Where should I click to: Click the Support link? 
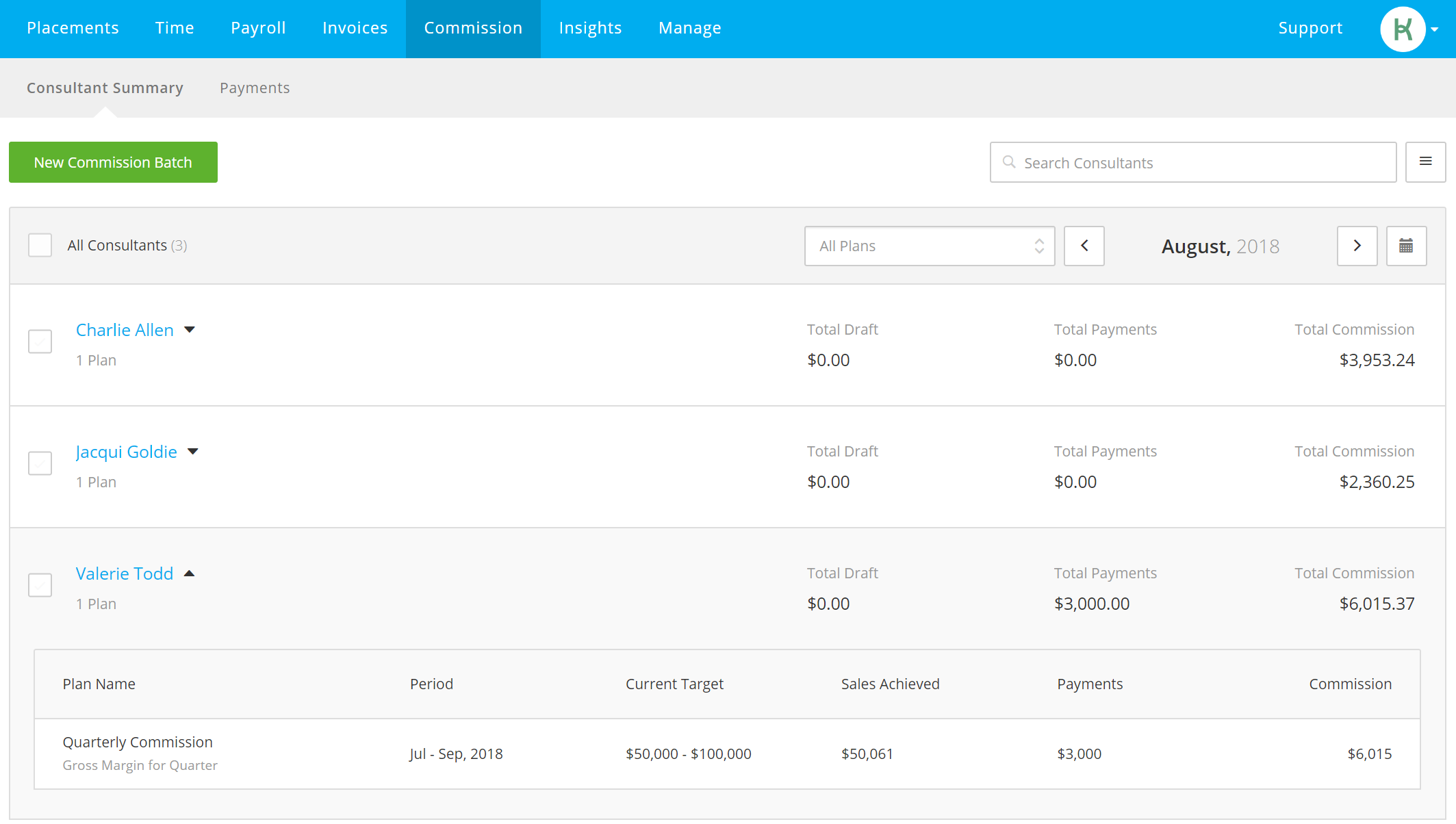tap(1310, 28)
